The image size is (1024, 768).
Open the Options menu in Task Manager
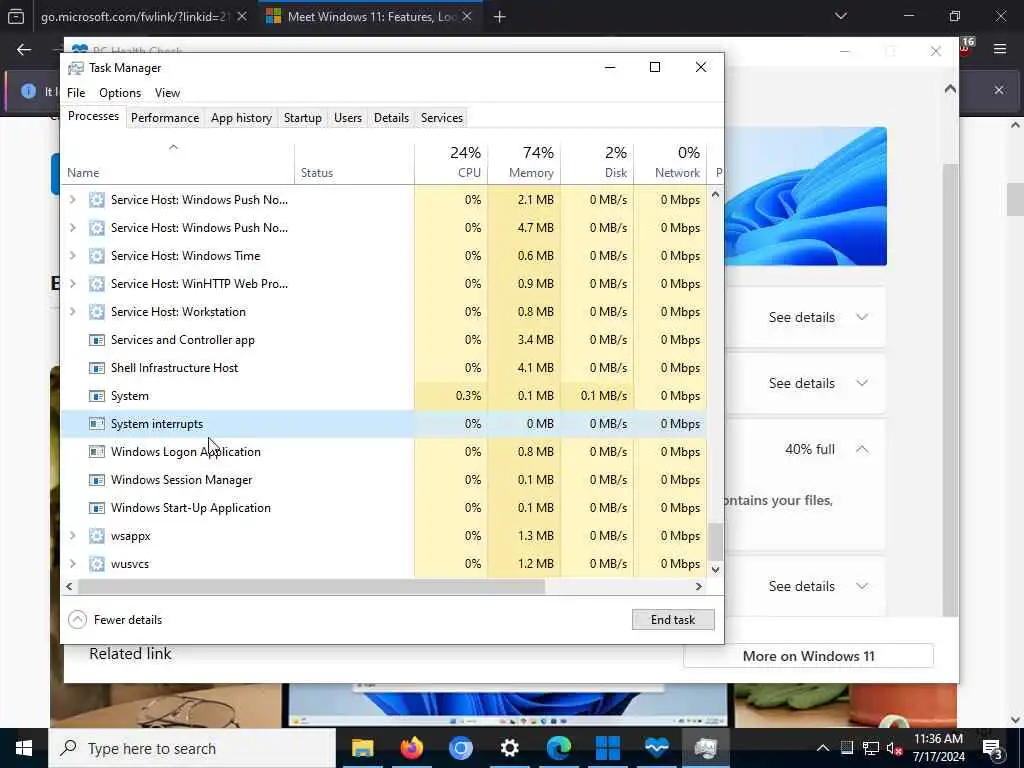pos(120,93)
